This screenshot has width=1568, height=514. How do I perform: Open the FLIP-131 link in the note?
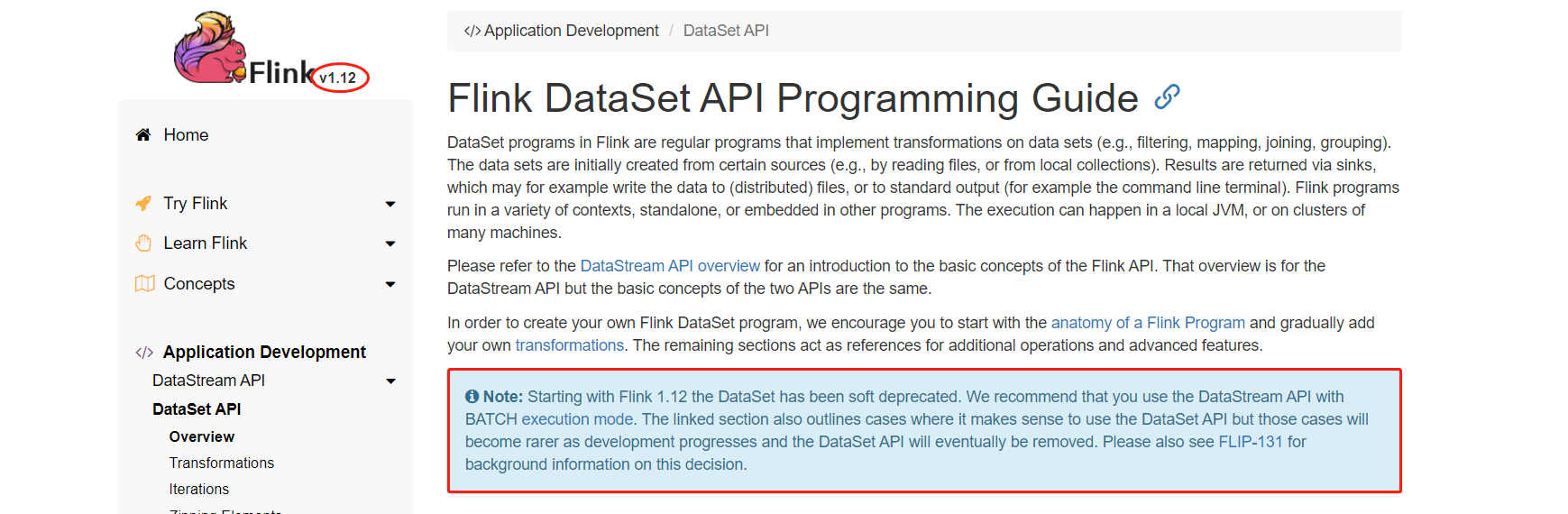(x=1250, y=442)
